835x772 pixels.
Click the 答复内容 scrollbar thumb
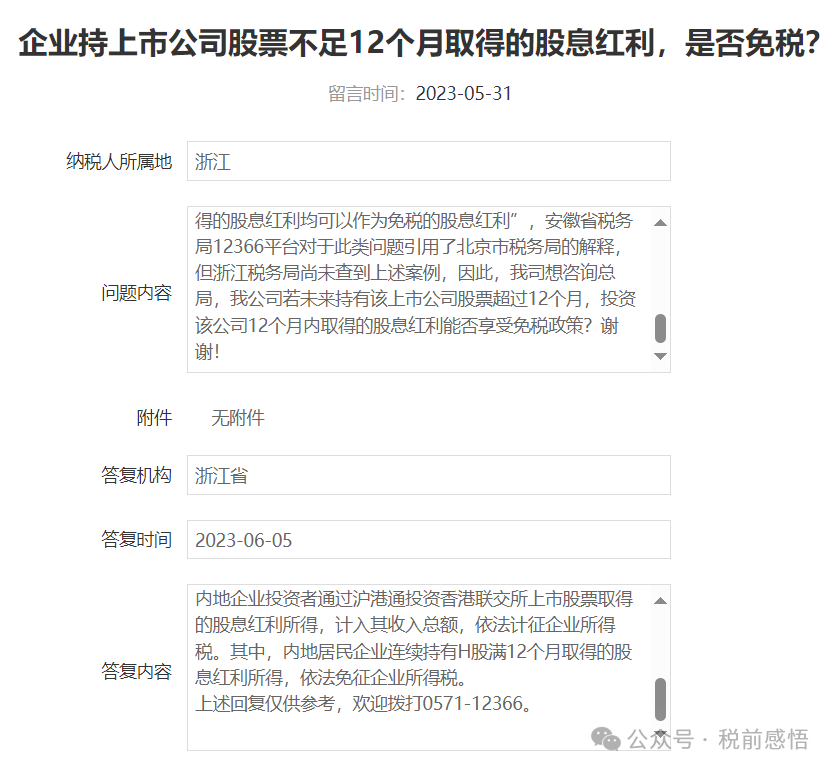coord(660,698)
